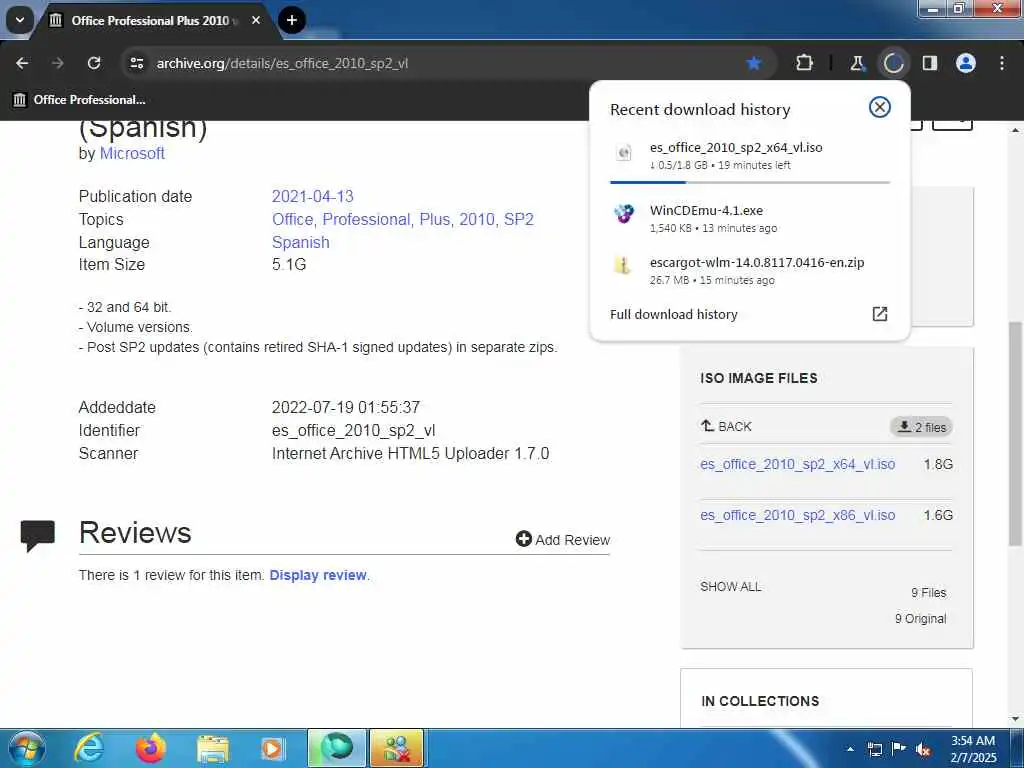The image size is (1024, 768).
Task: Open the Windows Start button
Action: tap(26, 748)
